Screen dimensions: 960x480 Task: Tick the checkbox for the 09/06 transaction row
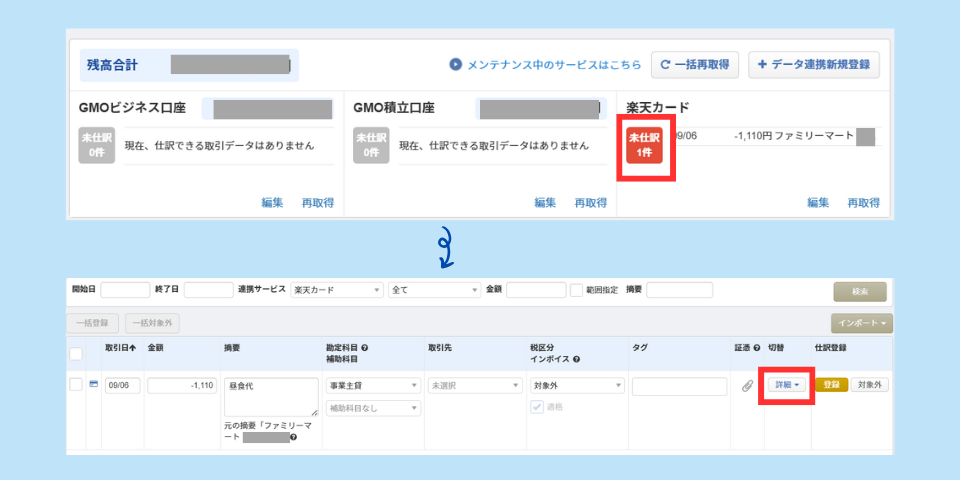[x=76, y=385]
